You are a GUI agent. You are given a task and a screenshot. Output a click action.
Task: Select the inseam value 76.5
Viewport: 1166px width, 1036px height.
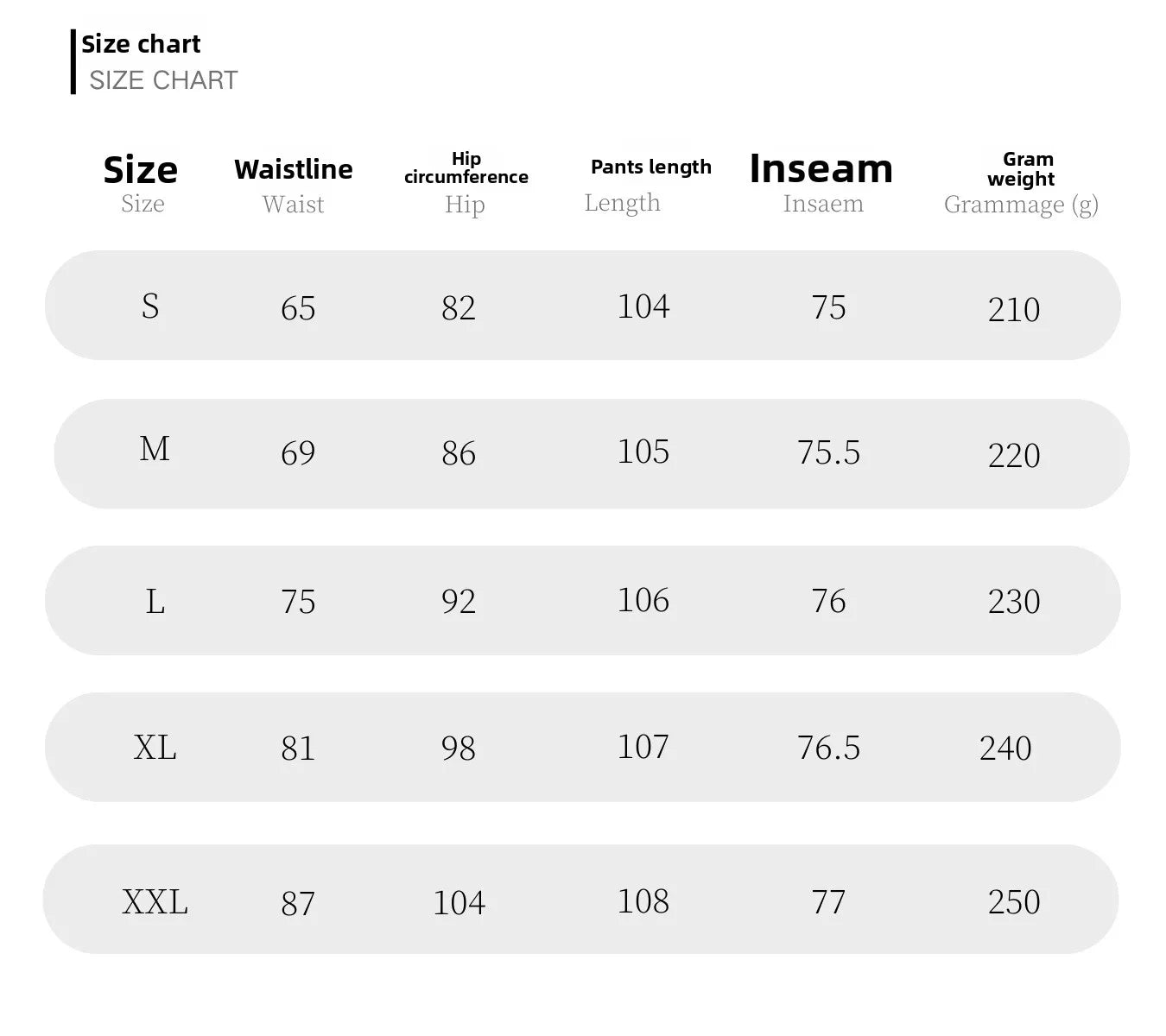tap(829, 748)
